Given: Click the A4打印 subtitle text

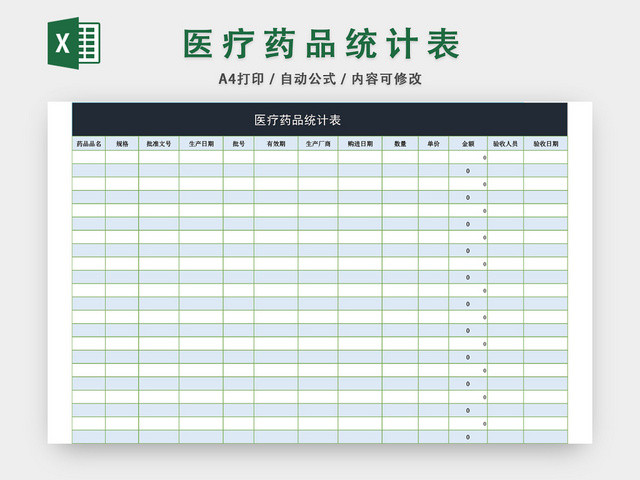Looking at the screenshot, I should tap(241, 79).
